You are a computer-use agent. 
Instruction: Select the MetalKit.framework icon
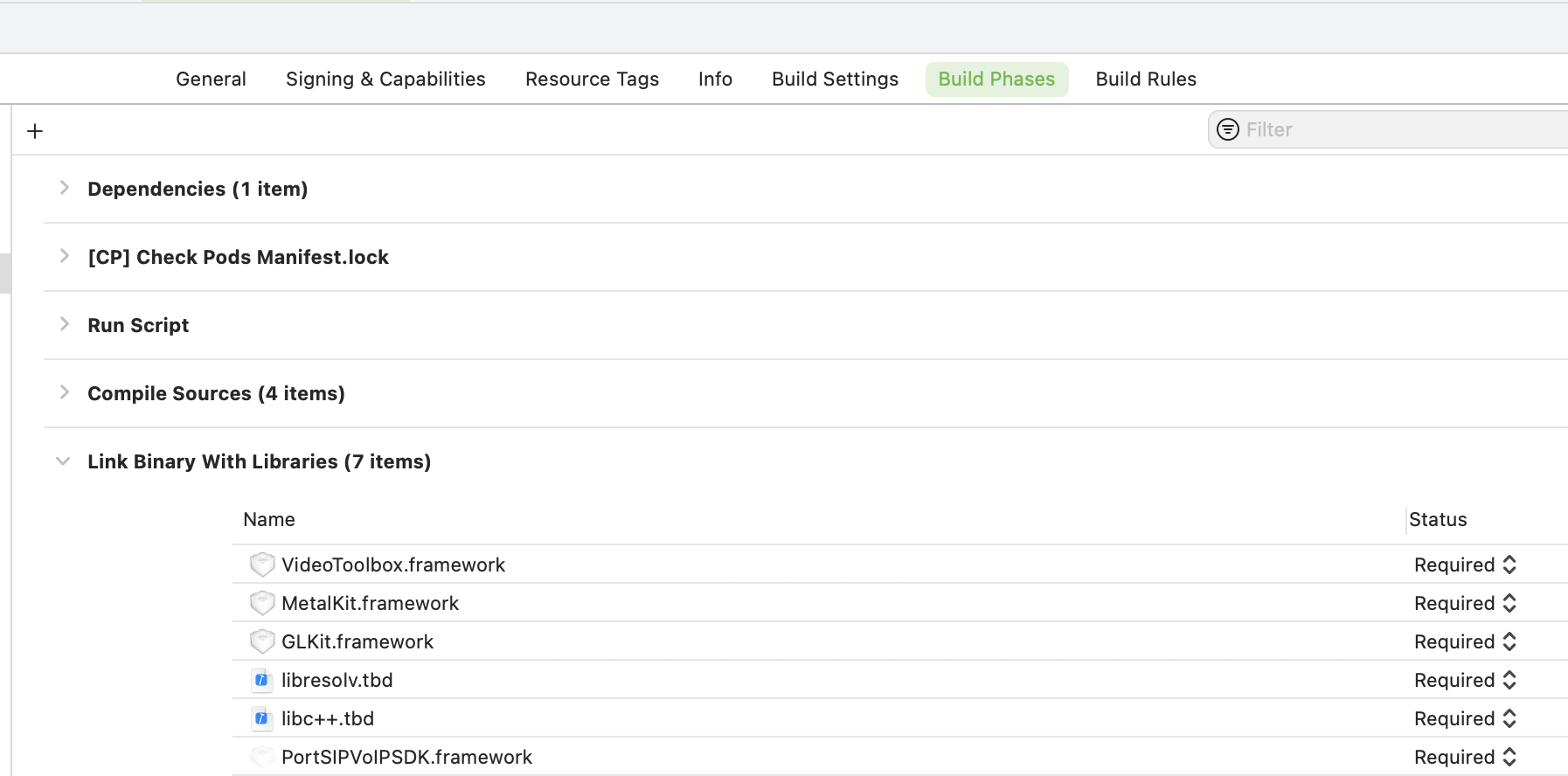click(x=262, y=603)
